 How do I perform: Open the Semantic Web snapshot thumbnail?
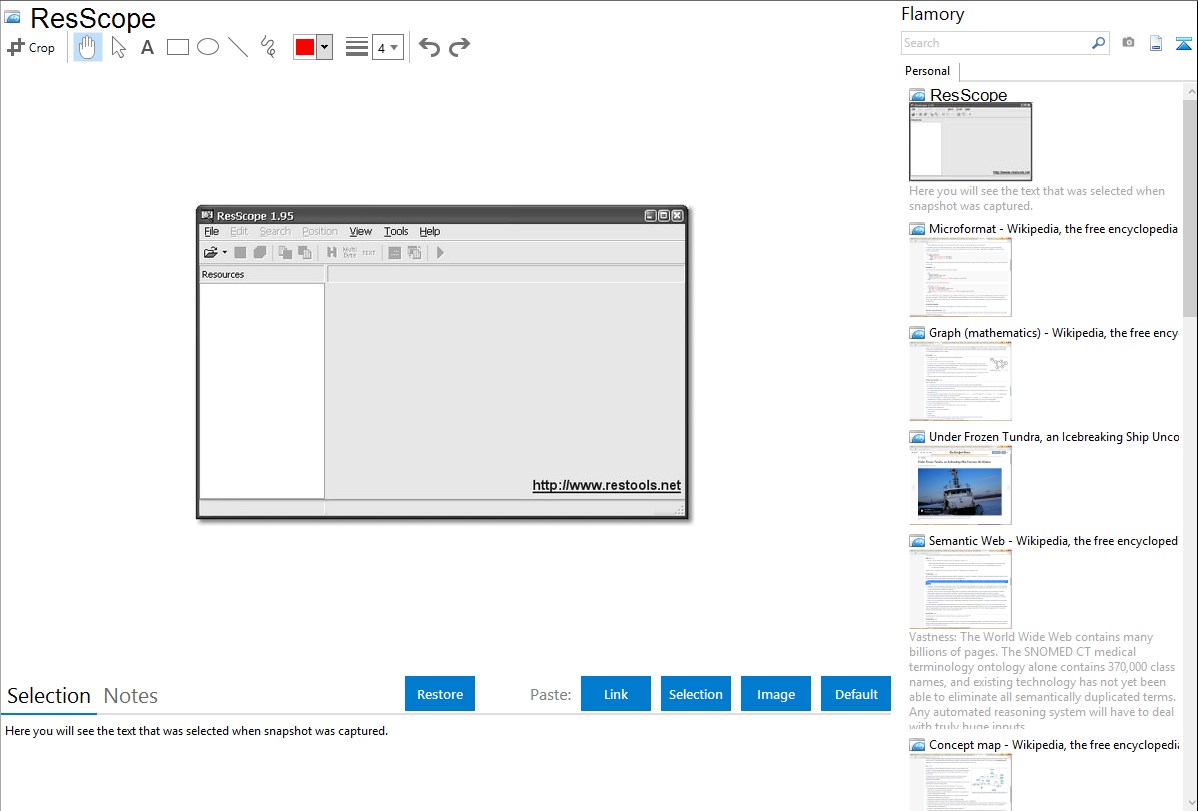(960, 589)
